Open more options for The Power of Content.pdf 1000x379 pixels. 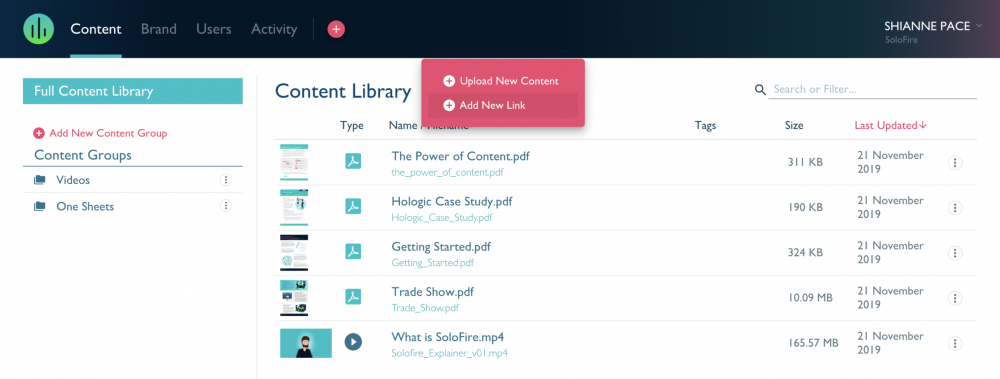[x=955, y=163]
